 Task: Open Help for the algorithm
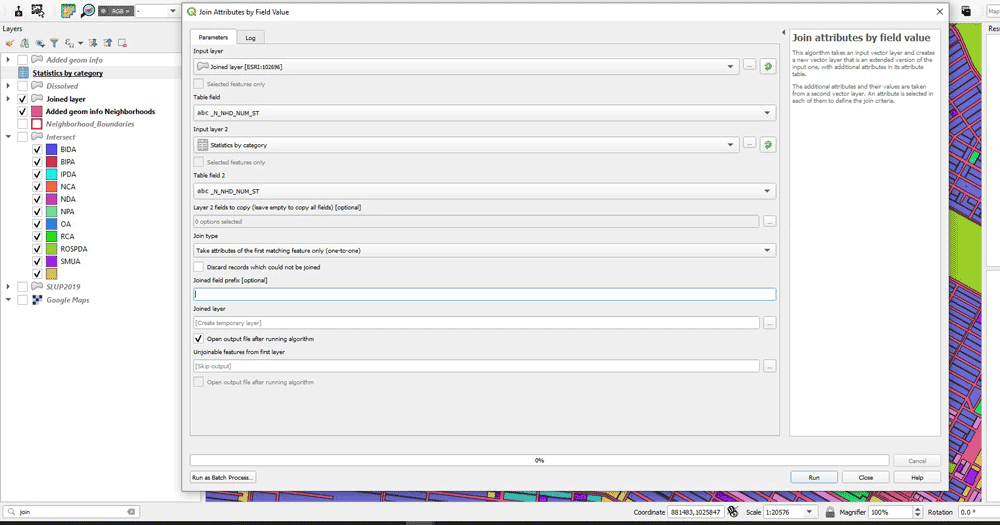[917, 477]
